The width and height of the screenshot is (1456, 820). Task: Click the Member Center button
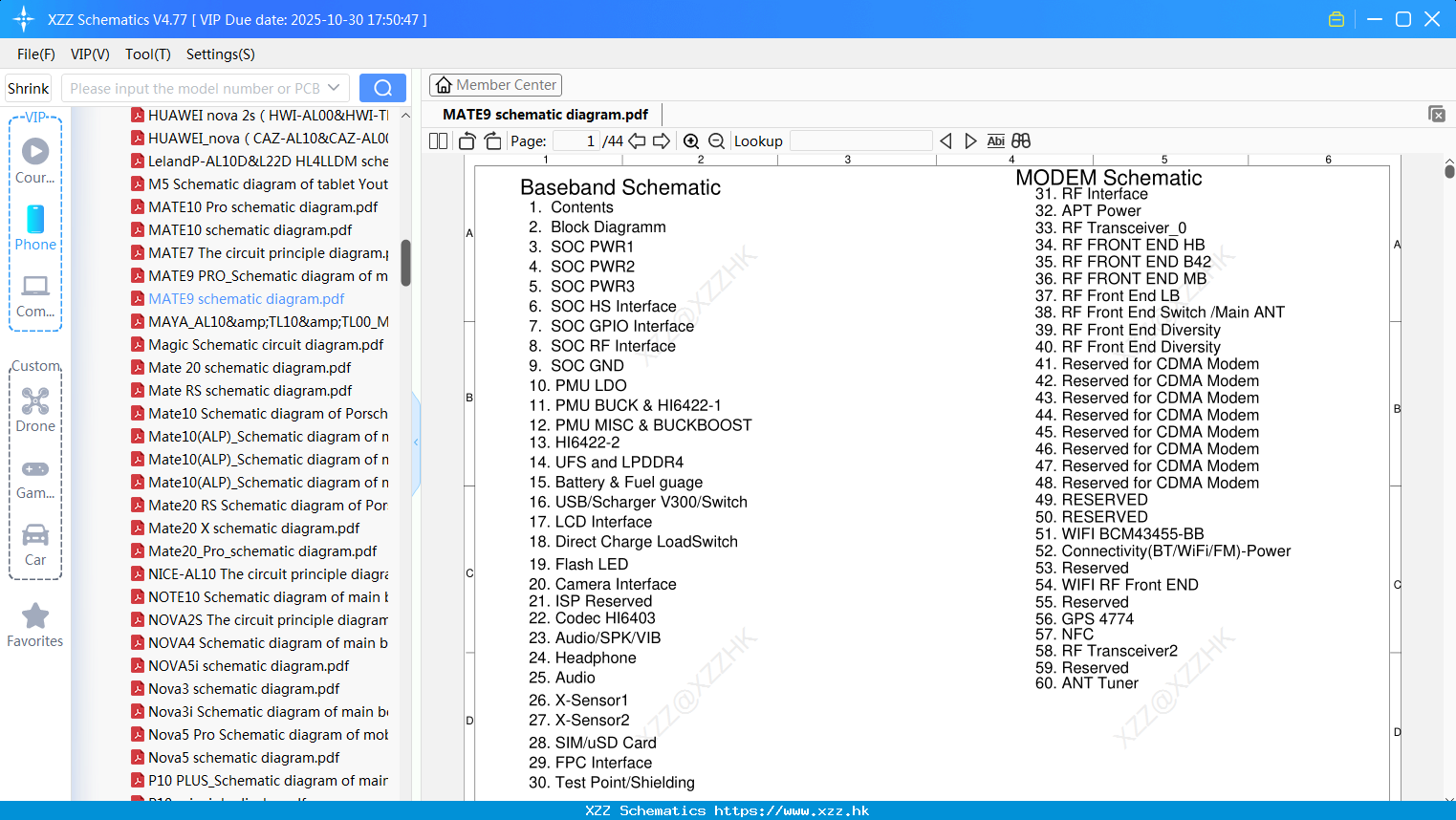495,85
